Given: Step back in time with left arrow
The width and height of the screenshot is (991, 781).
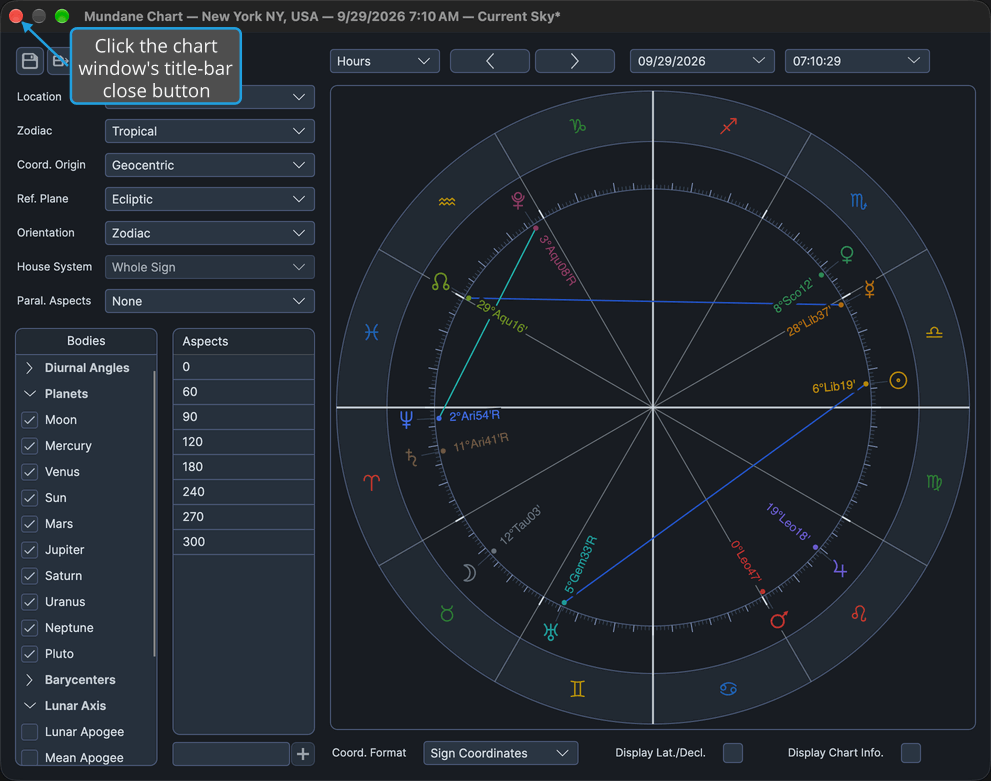Looking at the screenshot, I should click(489, 61).
